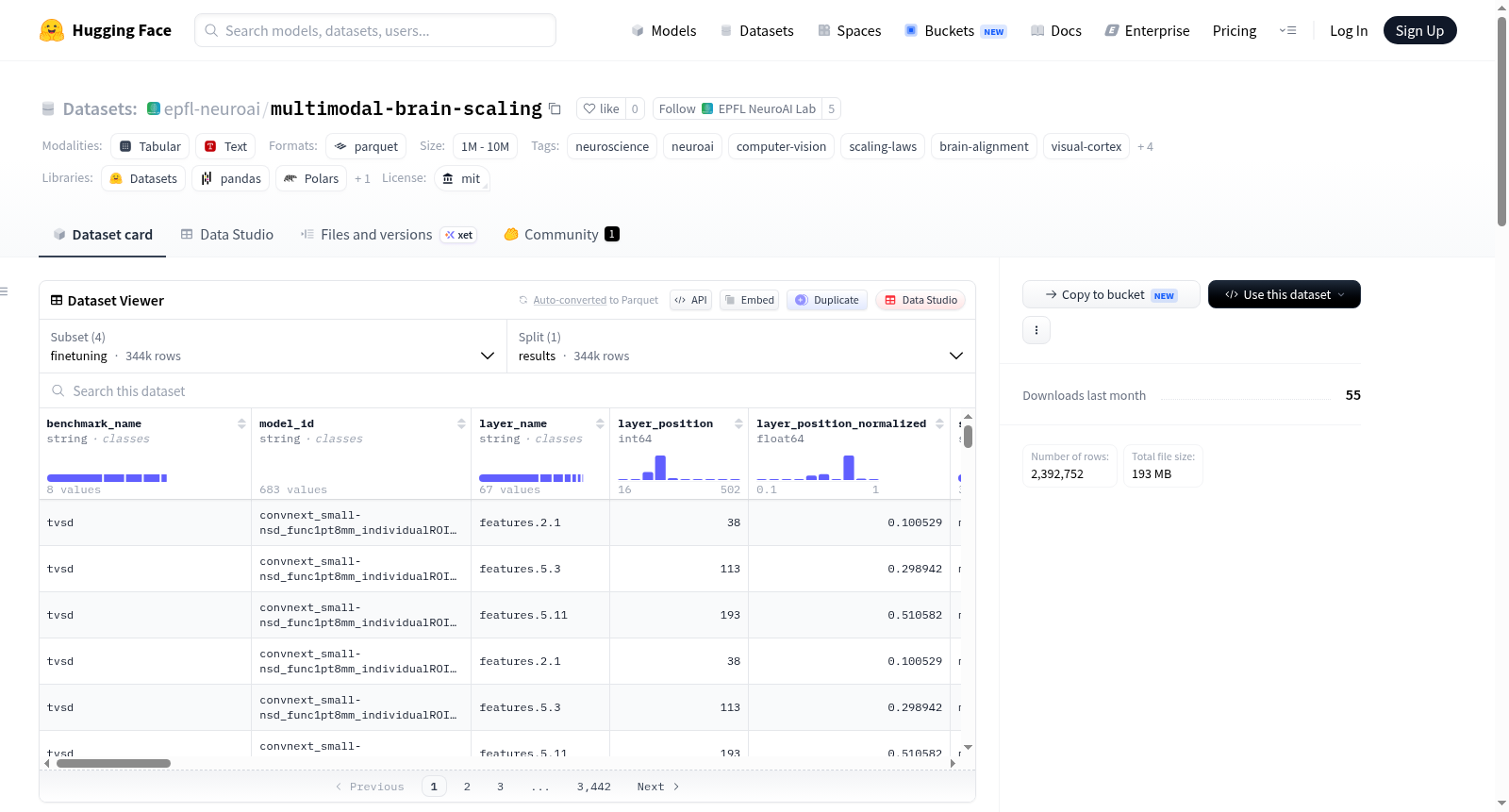Select the Polars library tag
This screenshot has width=1509, height=812.
(x=311, y=178)
